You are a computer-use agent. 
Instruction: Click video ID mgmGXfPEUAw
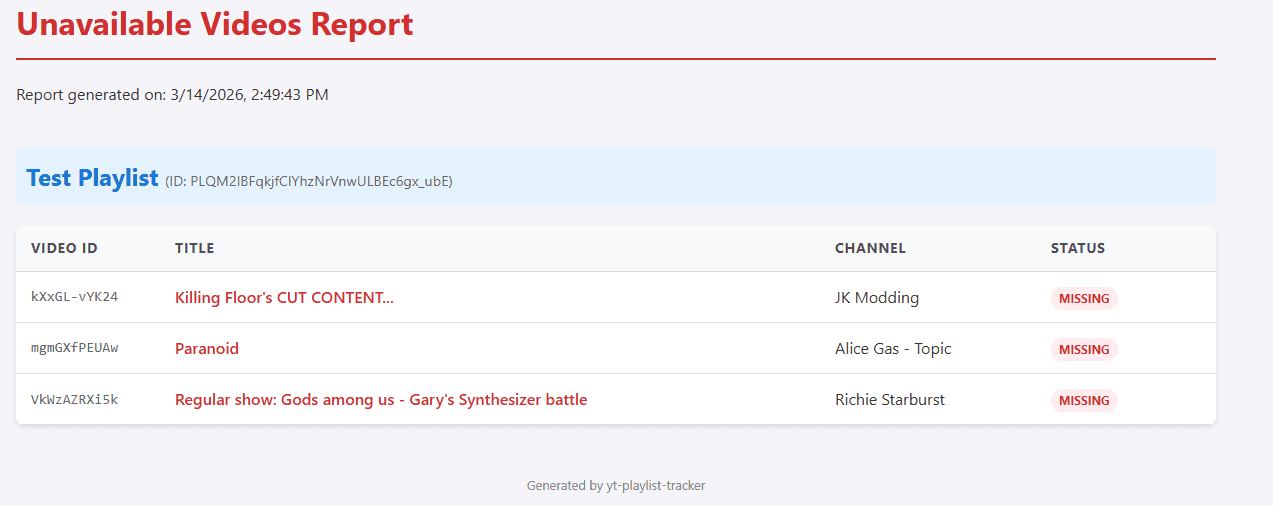[75, 349]
